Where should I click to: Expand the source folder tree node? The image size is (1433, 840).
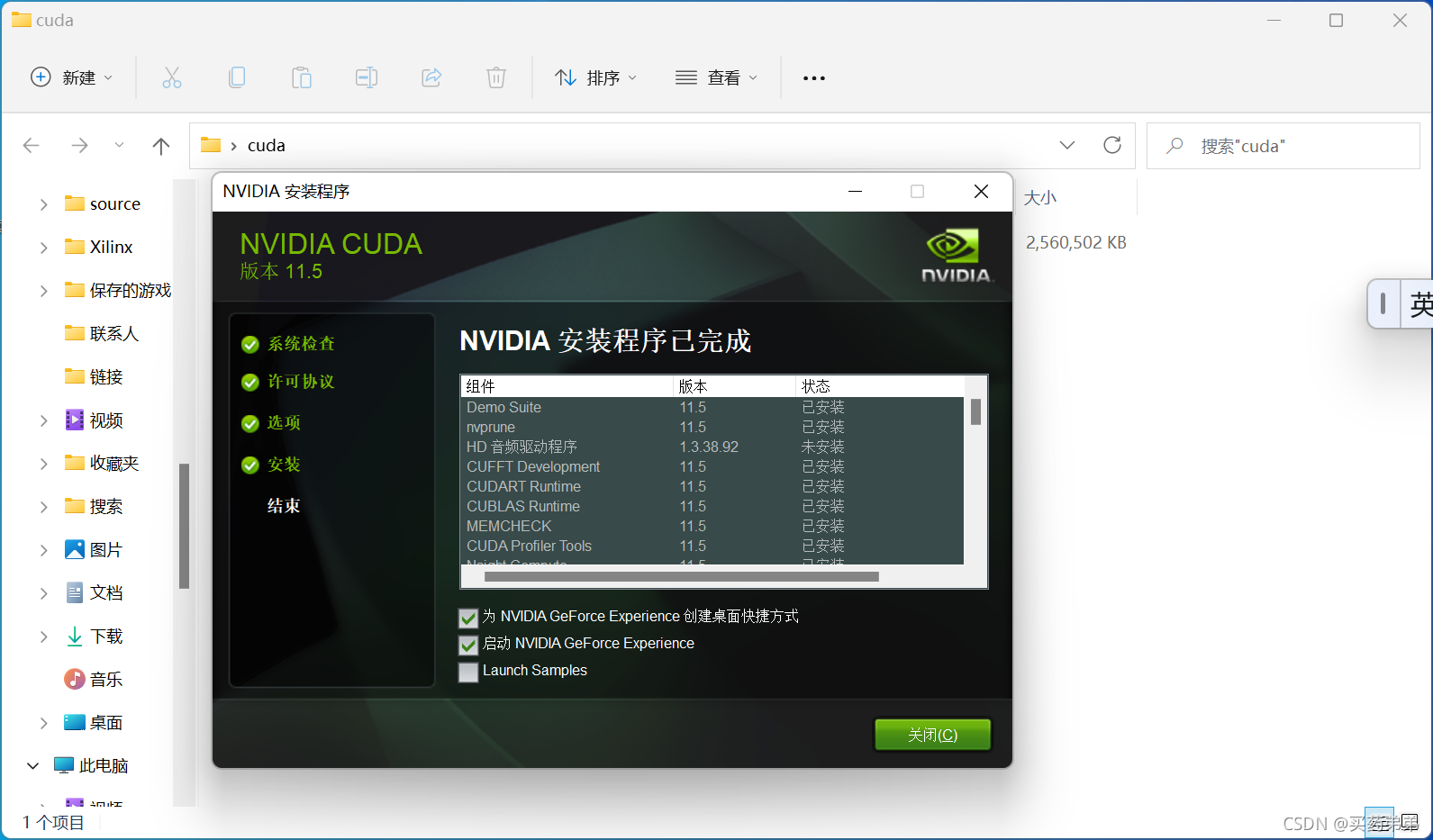[x=43, y=204]
